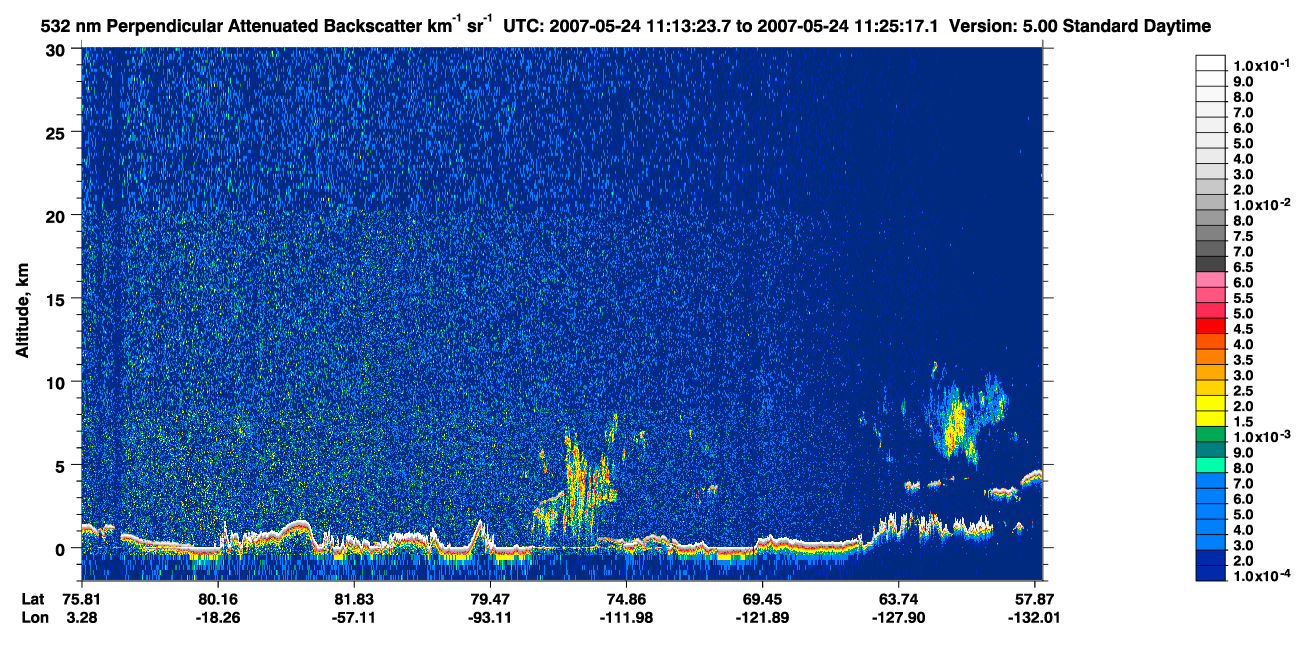Click latitude value "75.81"
1300x667 pixels.
[x=82, y=599]
